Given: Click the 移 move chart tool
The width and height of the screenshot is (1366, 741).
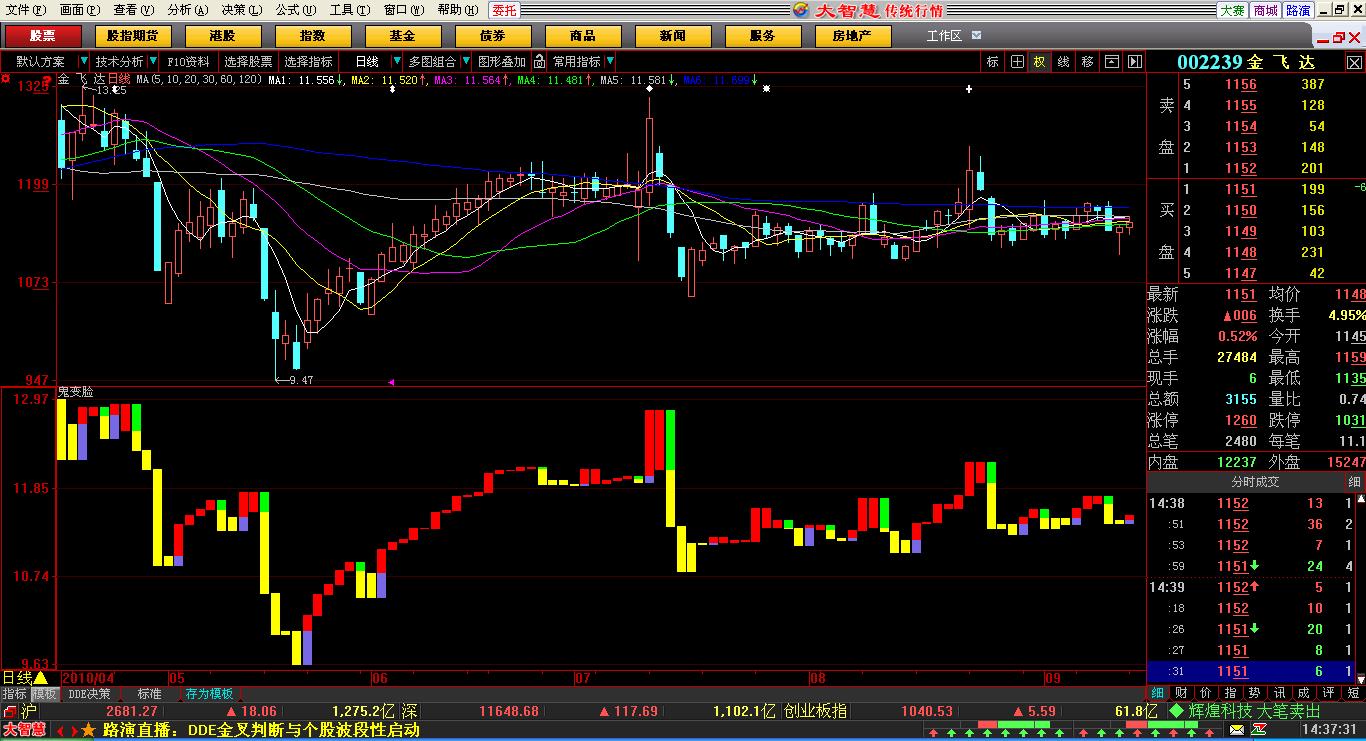Looking at the screenshot, I should 1087,62.
